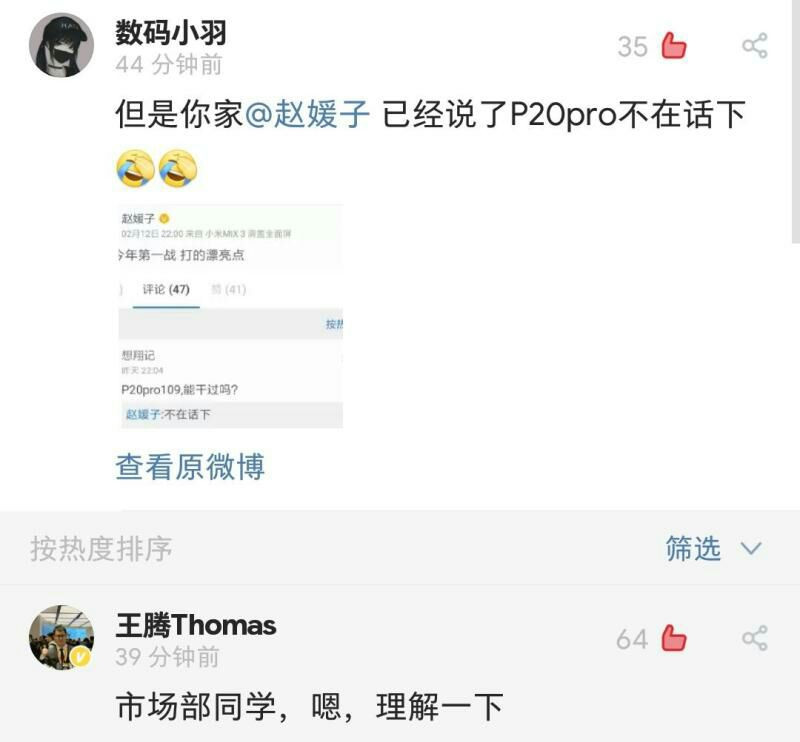Toggle the like thumb on 王腾Thomas's comment
This screenshot has width=800, height=742.
(x=673, y=638)
